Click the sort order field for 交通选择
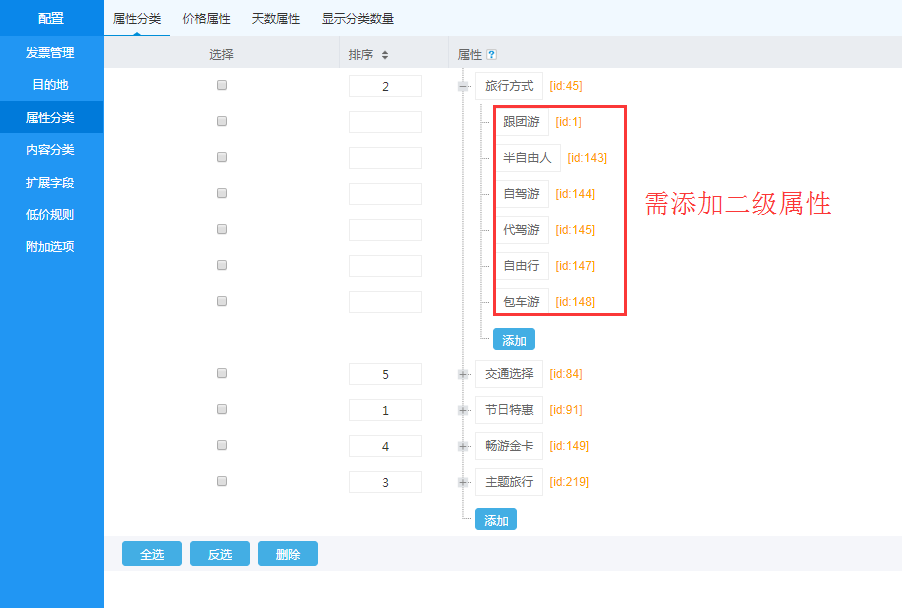The width and height of the screenshot is (902, 608). (385, 374)
